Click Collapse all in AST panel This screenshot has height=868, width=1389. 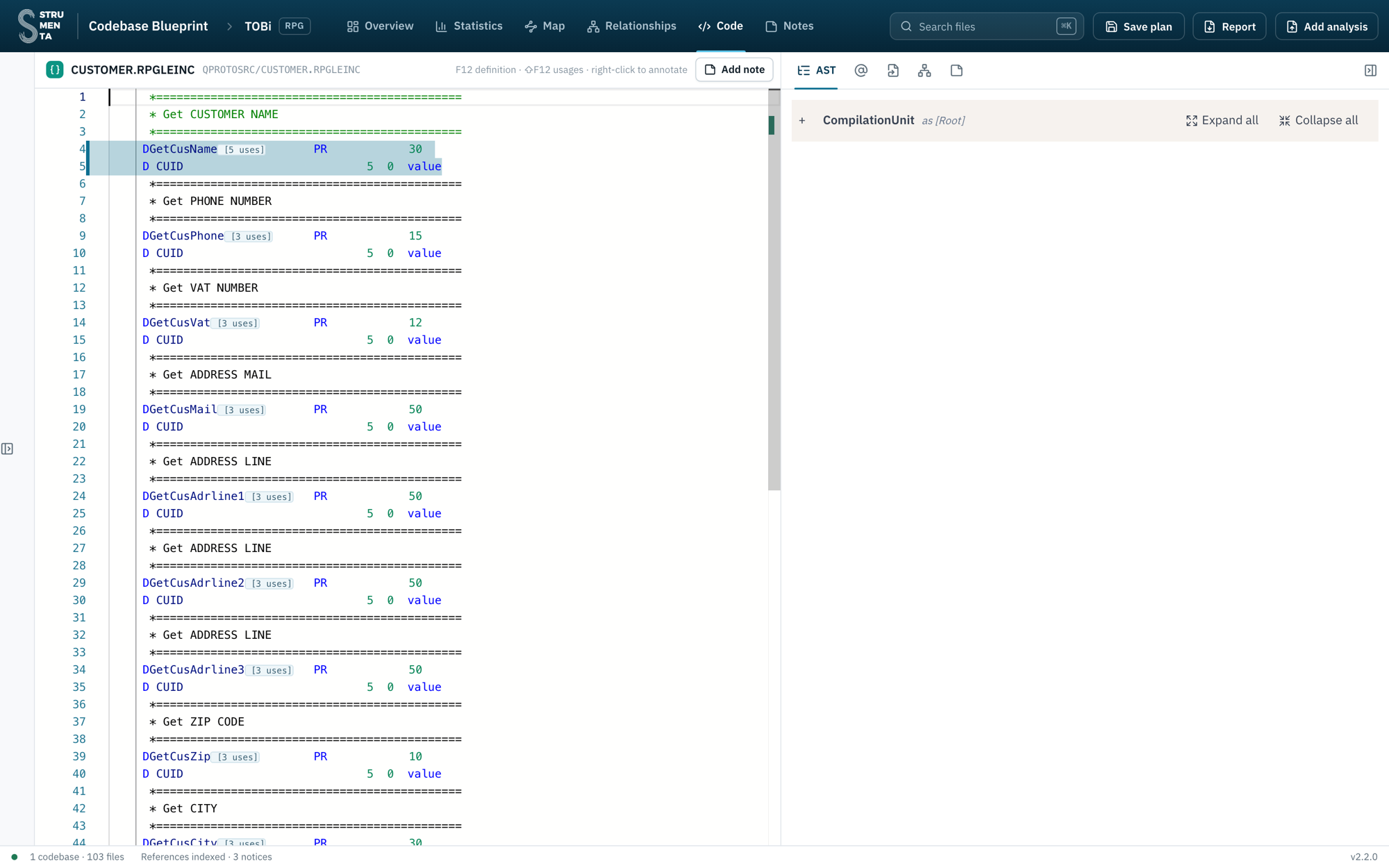pyautogui.click(x=1318, y=120)
